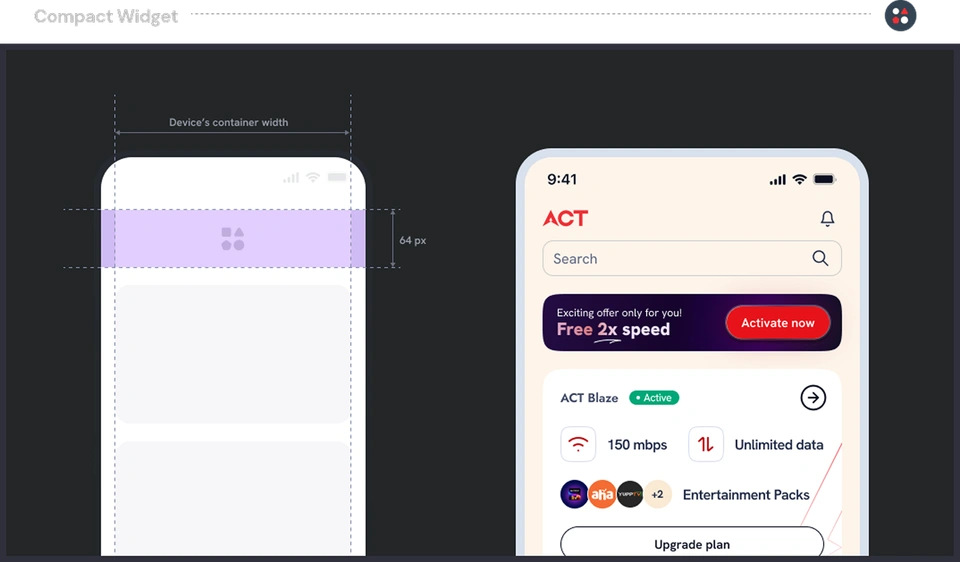
Task: Click the shapes placeholder icon in purple widget
Action: tap(233, 239)
